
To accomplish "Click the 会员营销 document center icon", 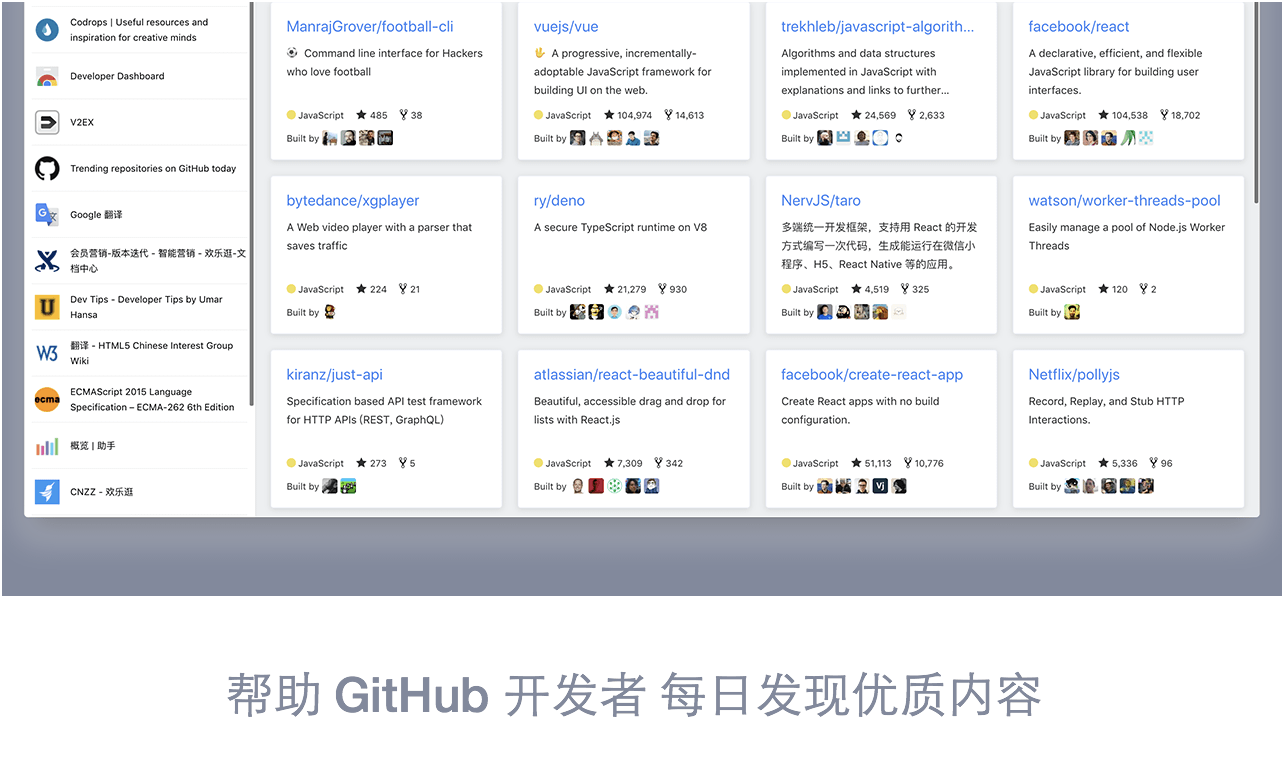I will point(47,261).
